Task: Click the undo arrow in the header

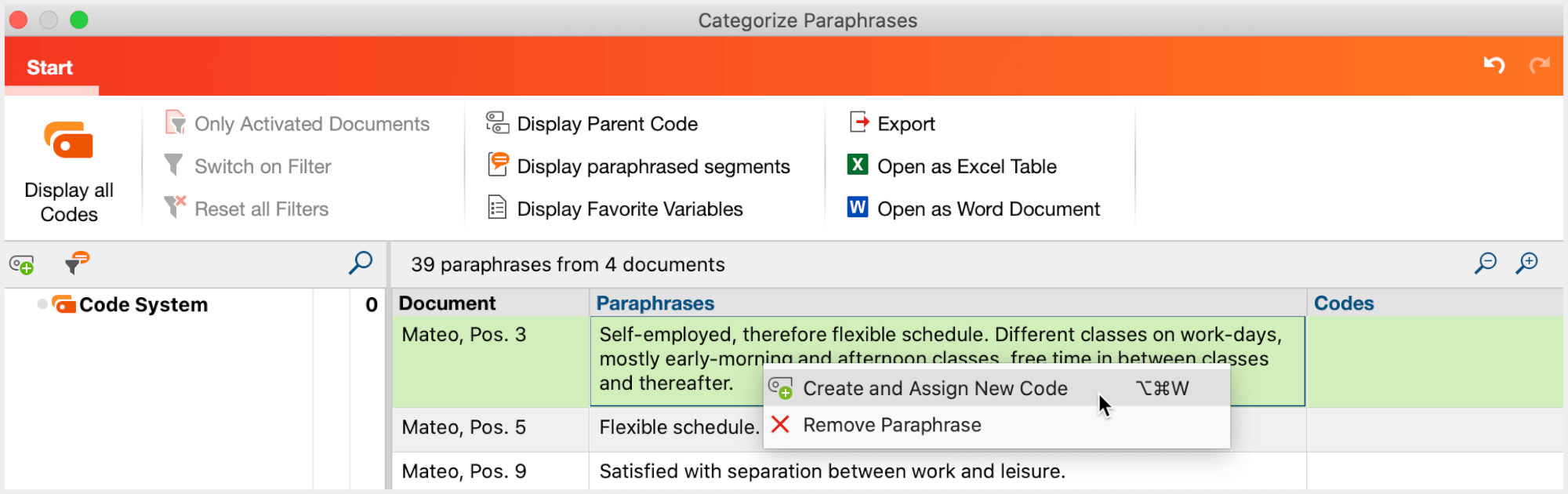Action: (x=1494, y=65)
